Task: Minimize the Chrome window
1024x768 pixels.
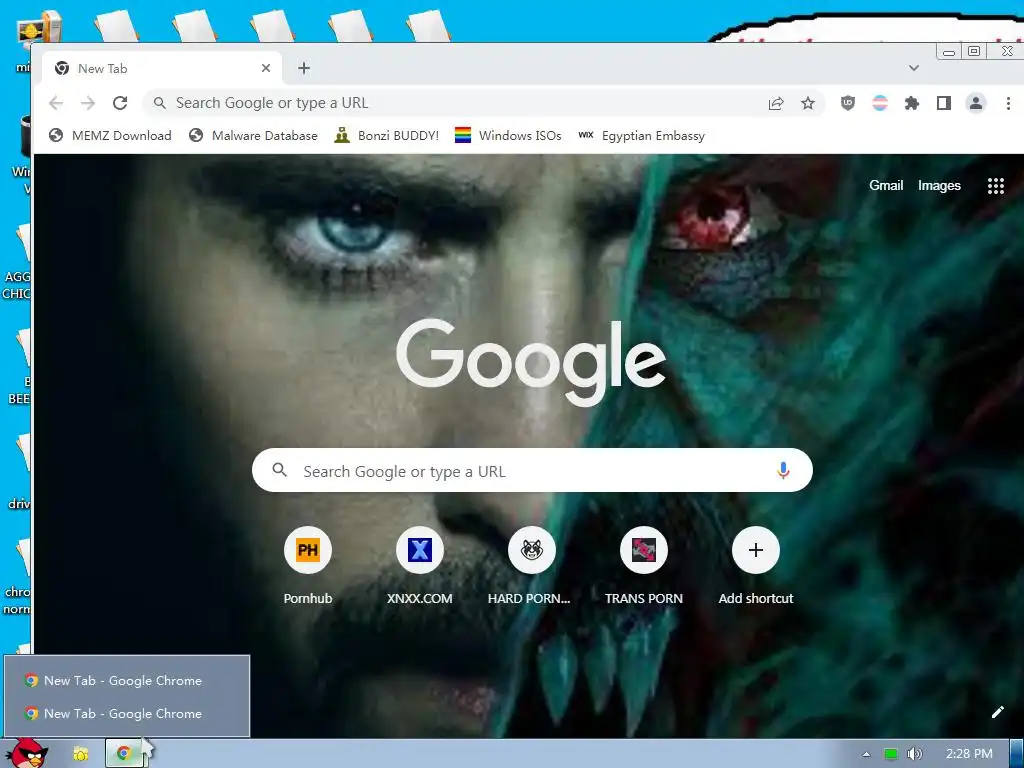Action: (x=949, y=52)
